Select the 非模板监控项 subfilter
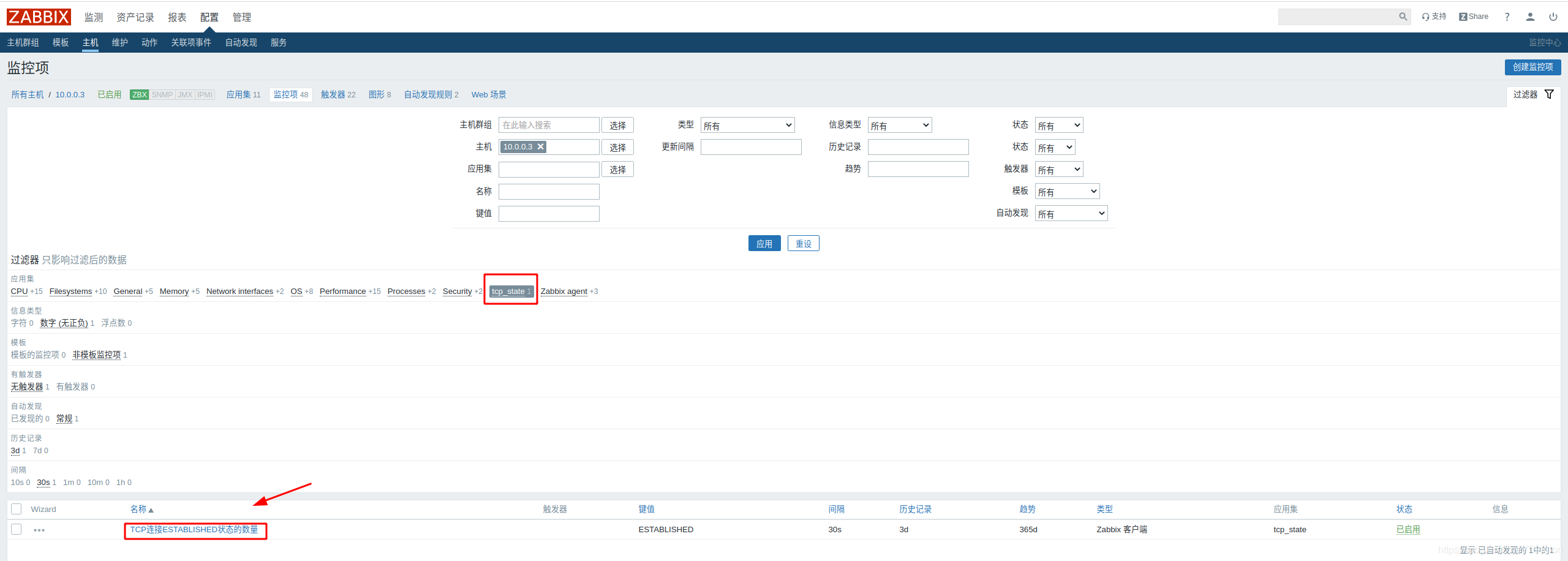This screenshot has height=561, width=1568. point(97,355)
